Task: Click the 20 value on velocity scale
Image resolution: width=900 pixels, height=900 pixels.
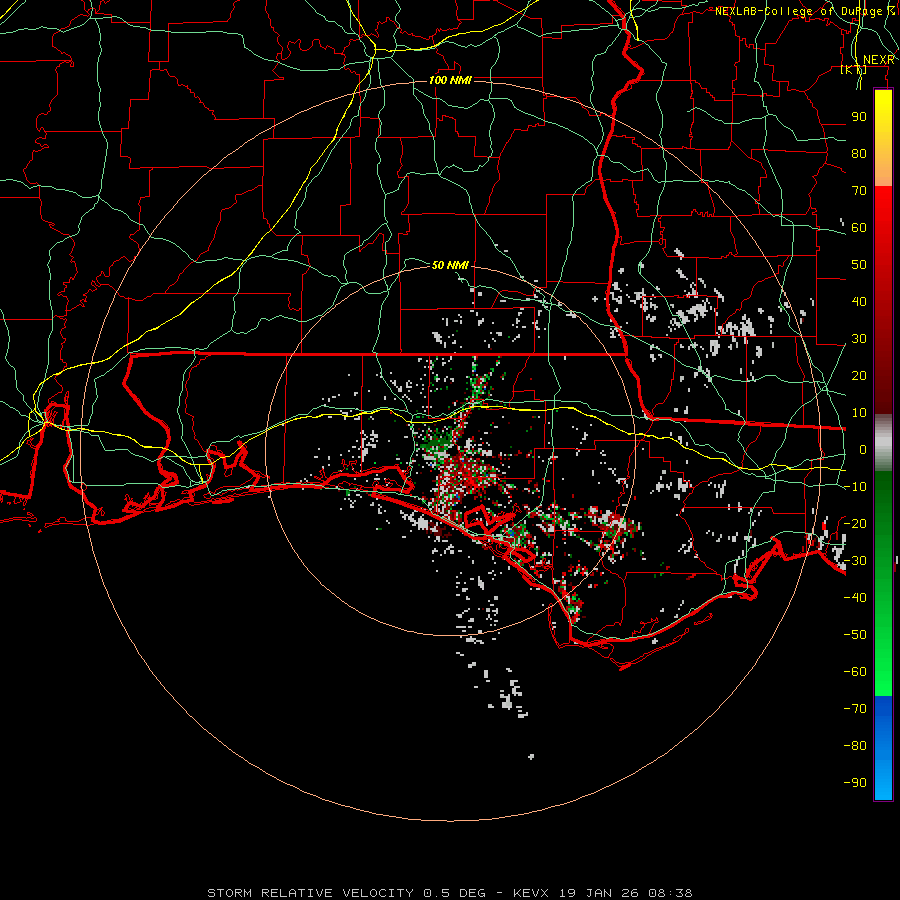Action: click(x=859, y=376)
